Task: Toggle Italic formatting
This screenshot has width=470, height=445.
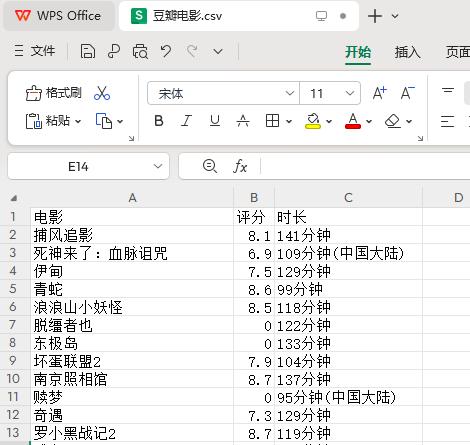Action: pos(186,121)
